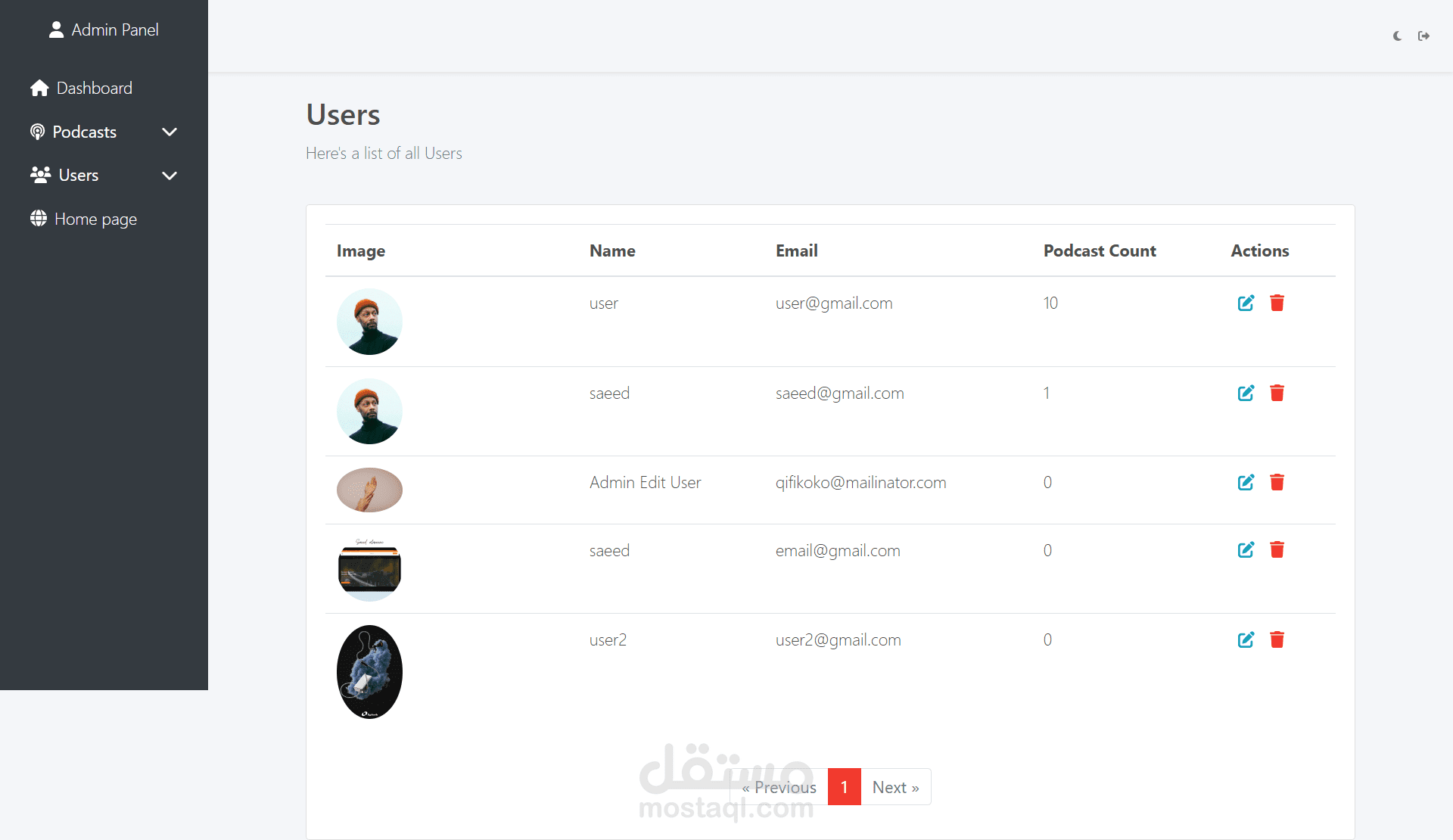The height and width of the screenshot is (840, 1453).
Task: Click the avatar of email@gmail.com
Action: (369, 568)
